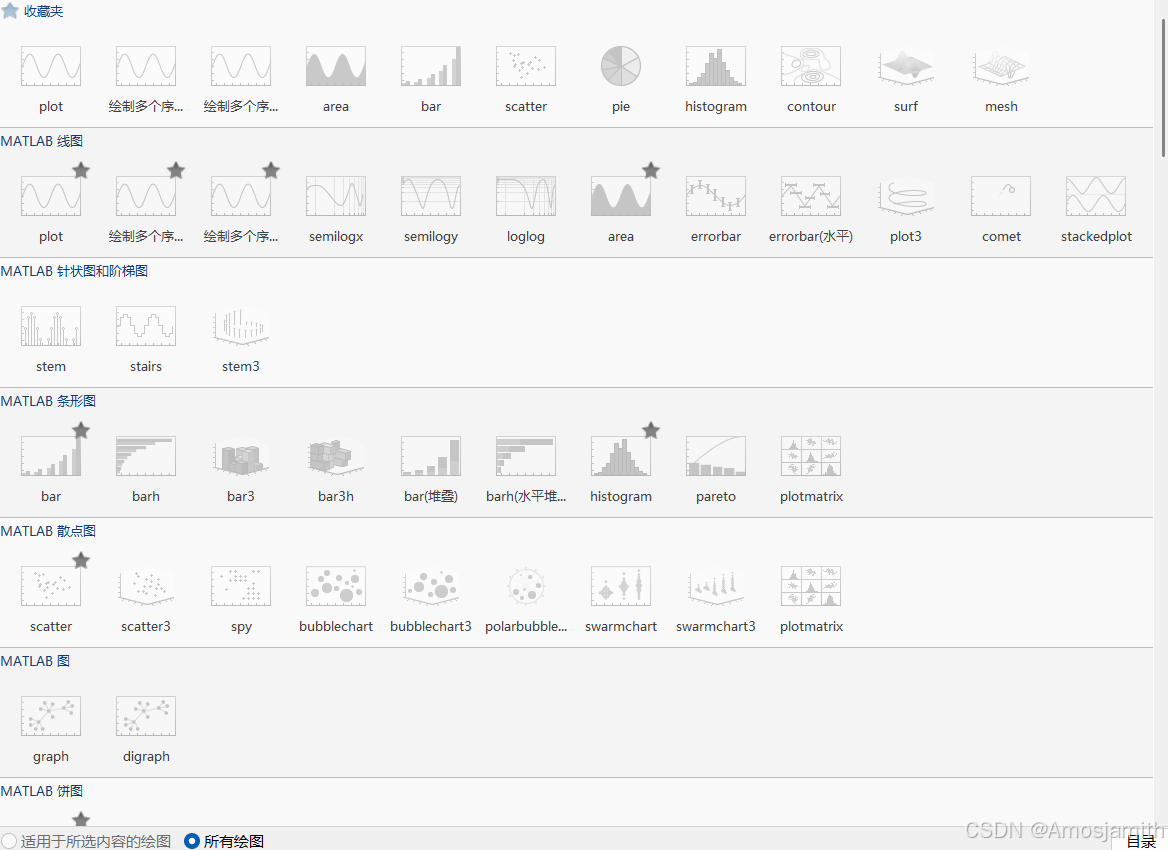Click the MATLAB 针状图和阶梯图 section header

pyautogui.click(x=74, y=271)
